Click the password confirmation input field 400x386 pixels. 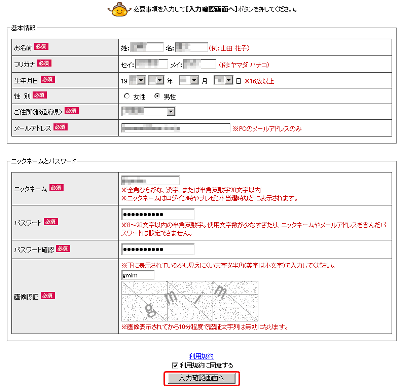(158, 249)
